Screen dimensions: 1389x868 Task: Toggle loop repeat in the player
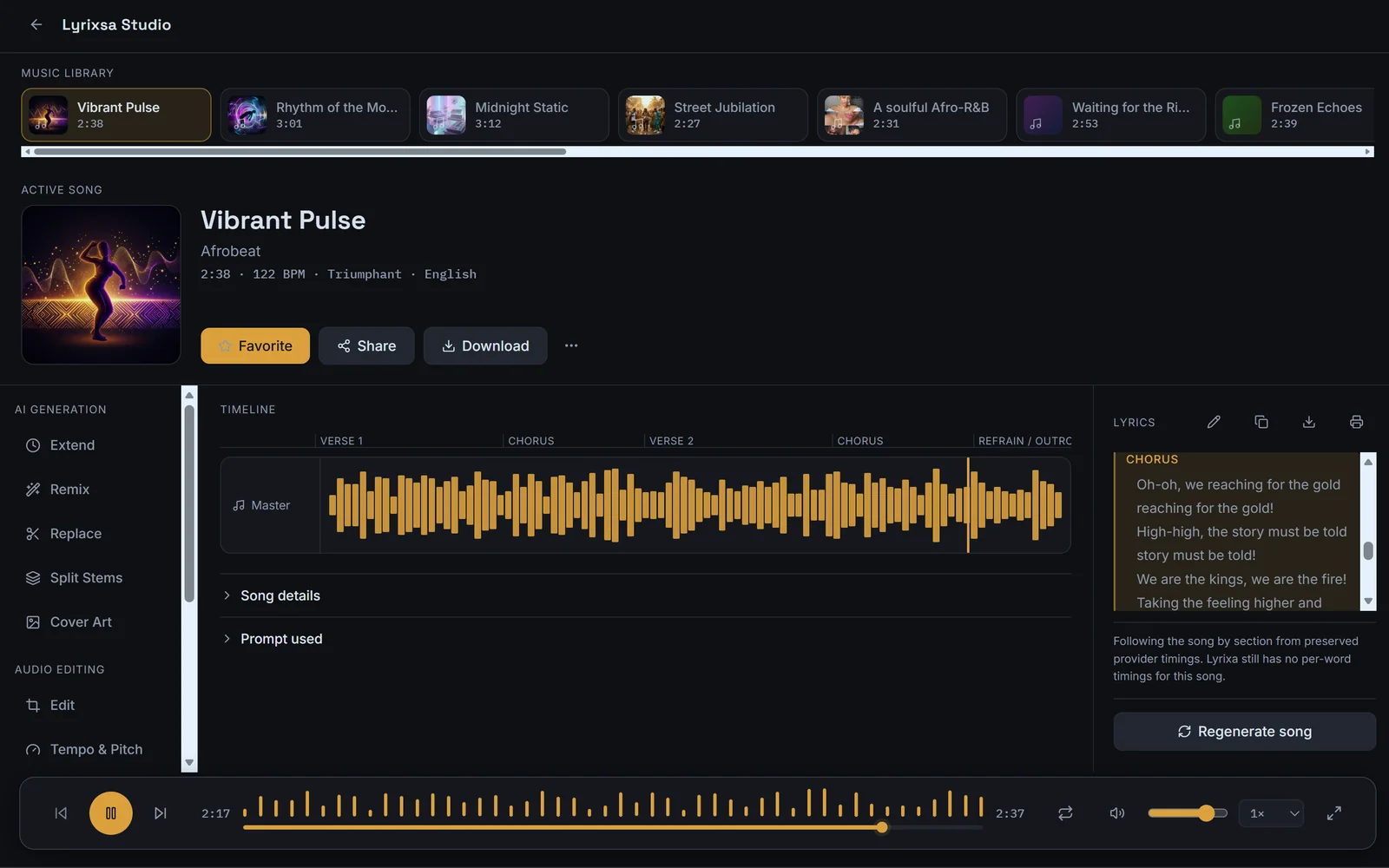[x=1065, y=813]
